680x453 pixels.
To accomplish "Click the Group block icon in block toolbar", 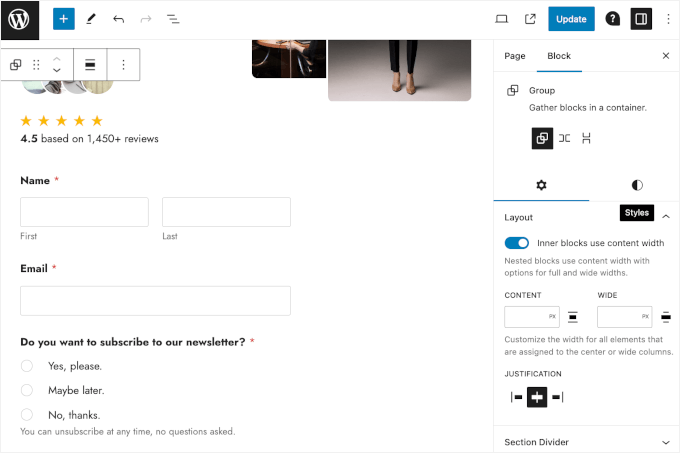I will 16,65.
